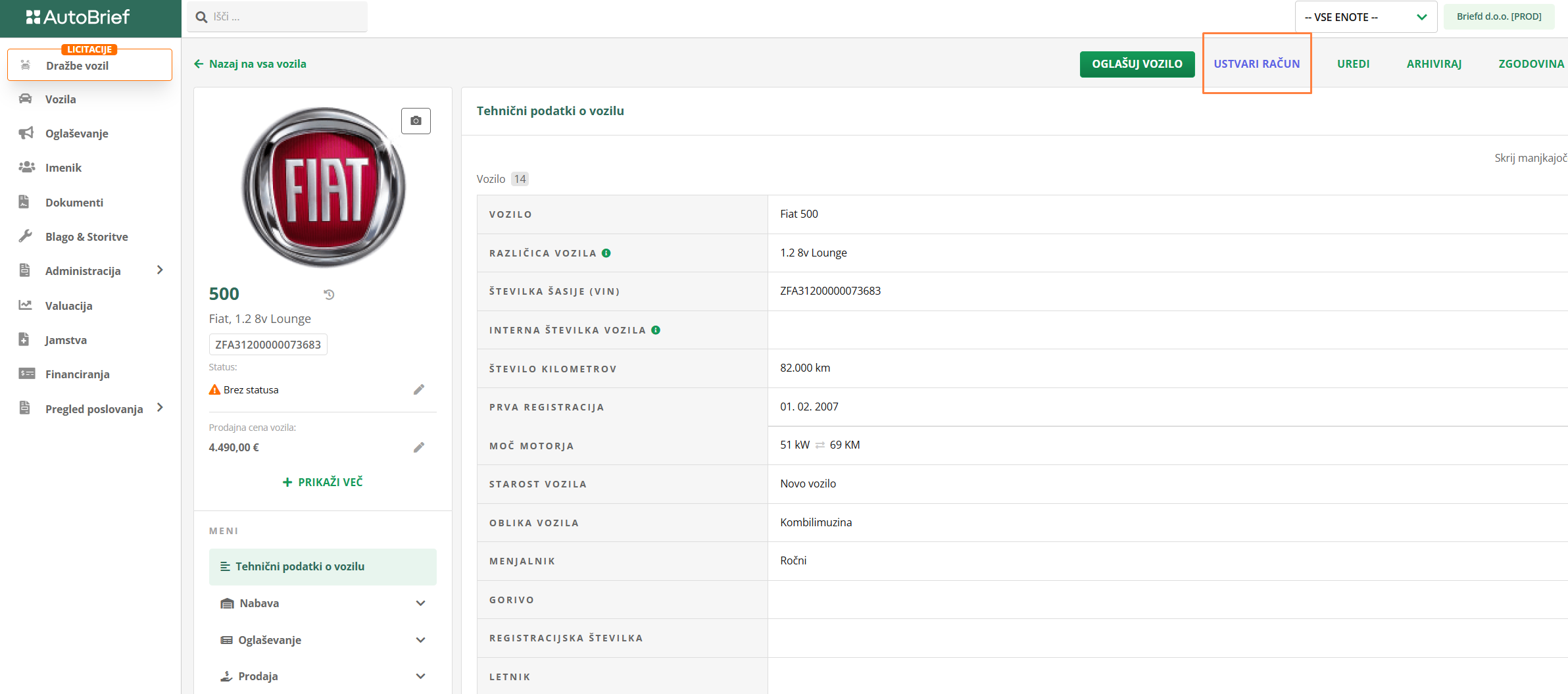Expand Pregled poslovanja sidebar submenu
Screen dimensions: 1568x694
(x=160, y=408)
